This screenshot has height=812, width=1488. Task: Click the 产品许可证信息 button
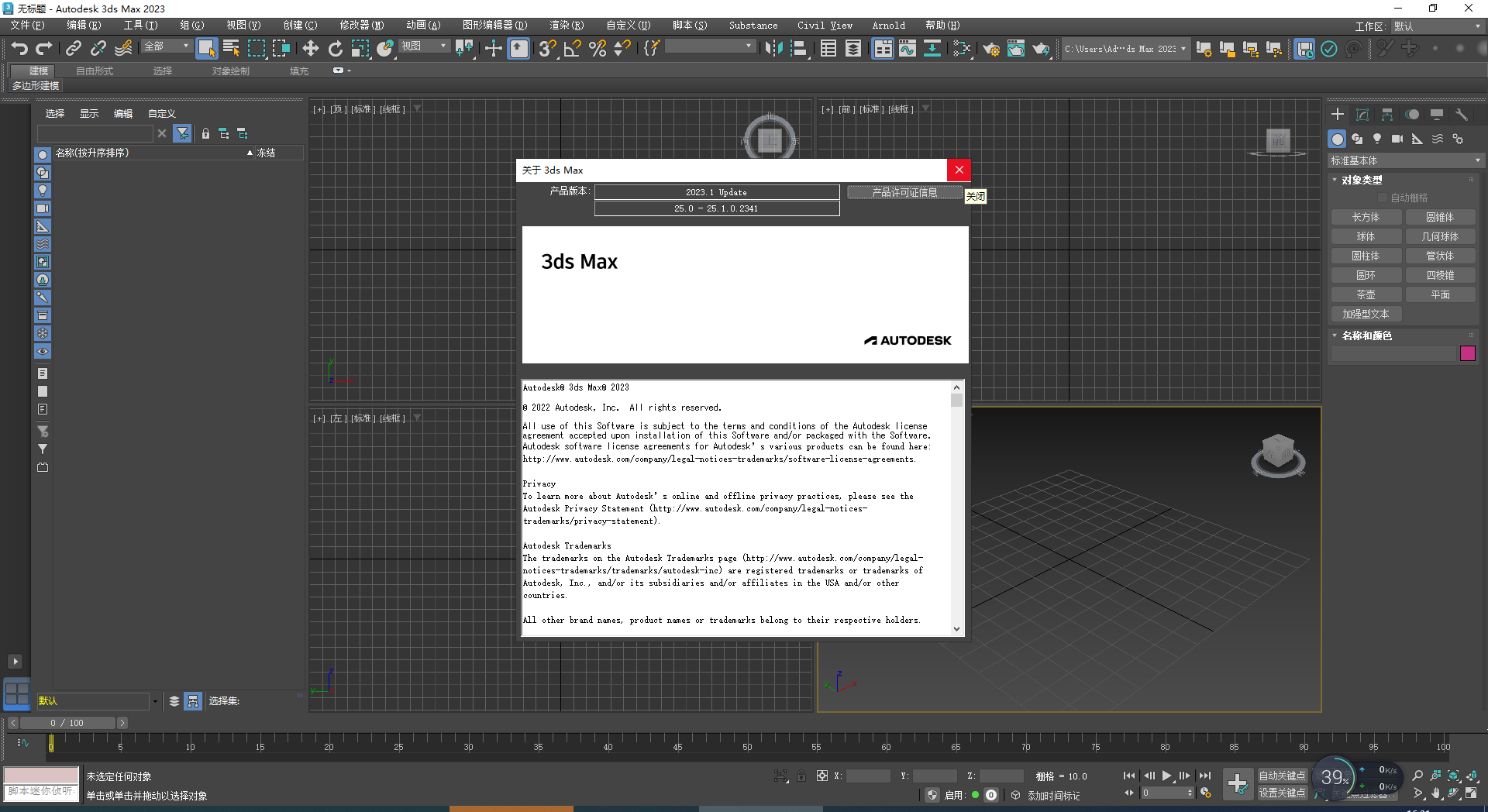point(904,192)
